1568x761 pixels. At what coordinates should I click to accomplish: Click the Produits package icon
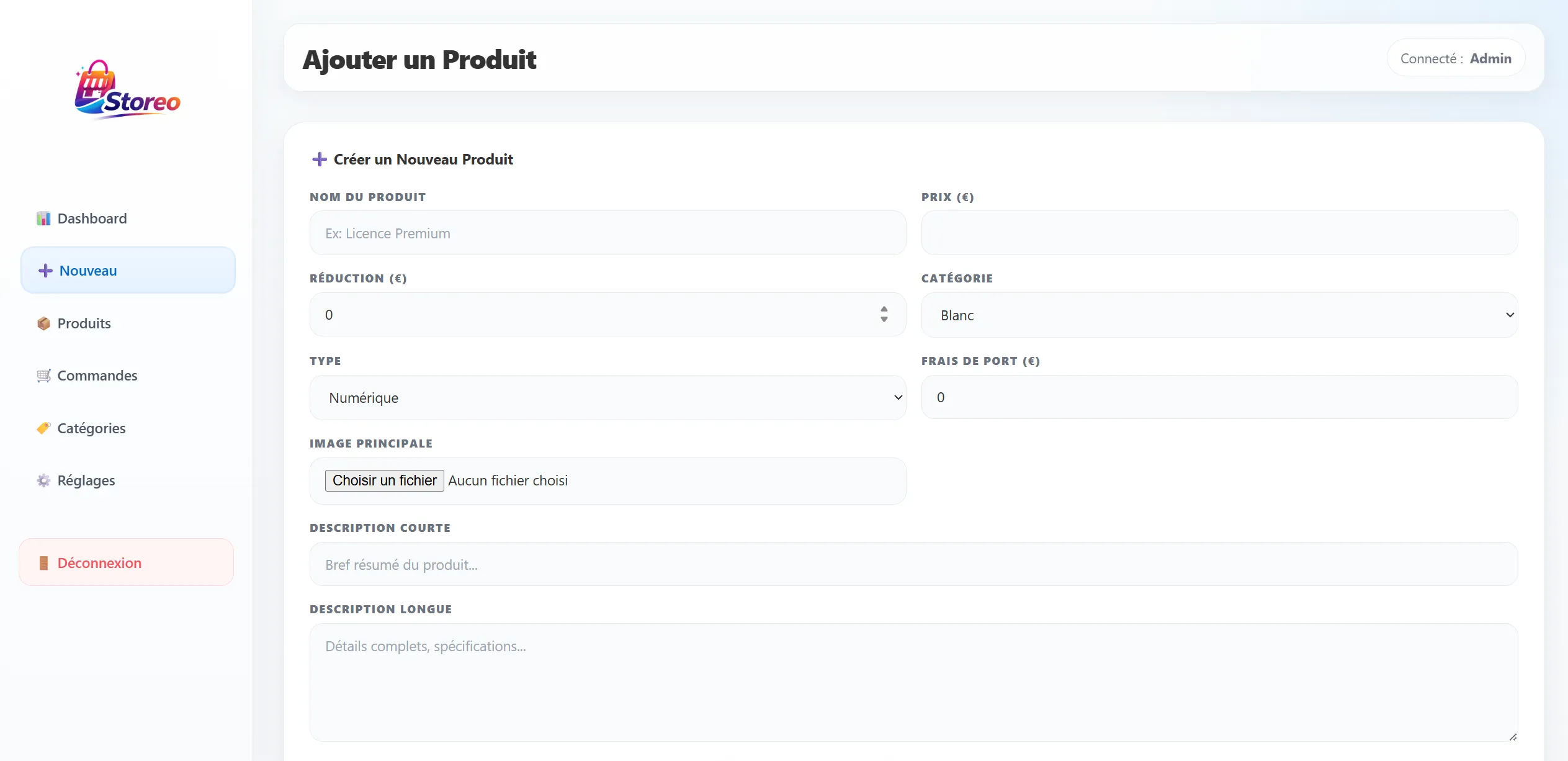pos(43,323)
